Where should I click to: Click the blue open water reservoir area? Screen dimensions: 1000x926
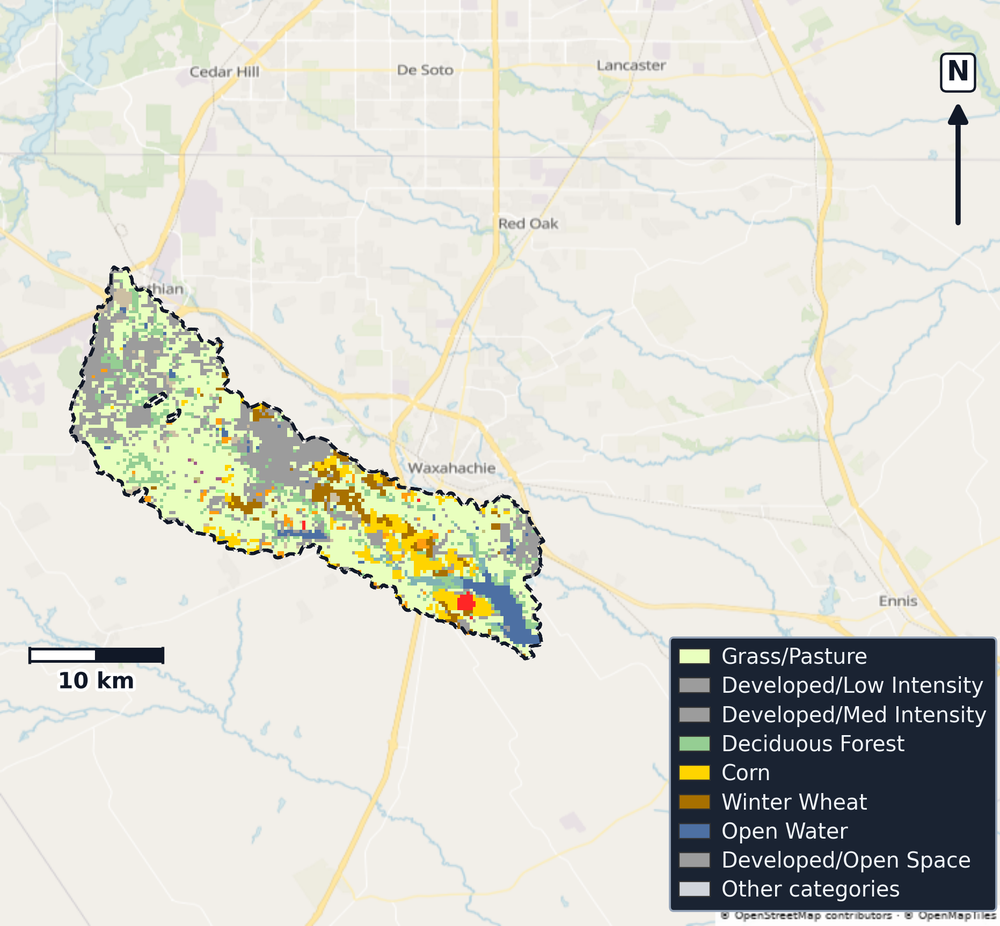(508, 610)
